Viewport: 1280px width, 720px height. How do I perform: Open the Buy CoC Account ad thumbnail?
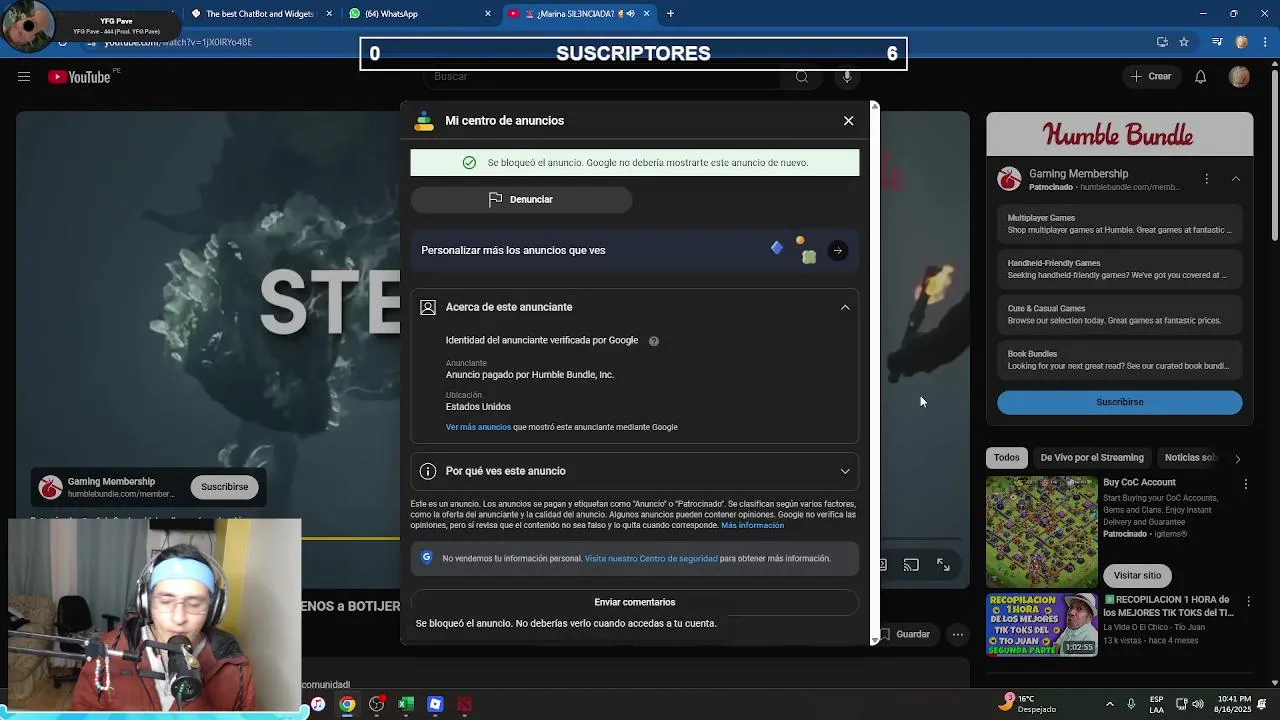tap(1041, 532)
